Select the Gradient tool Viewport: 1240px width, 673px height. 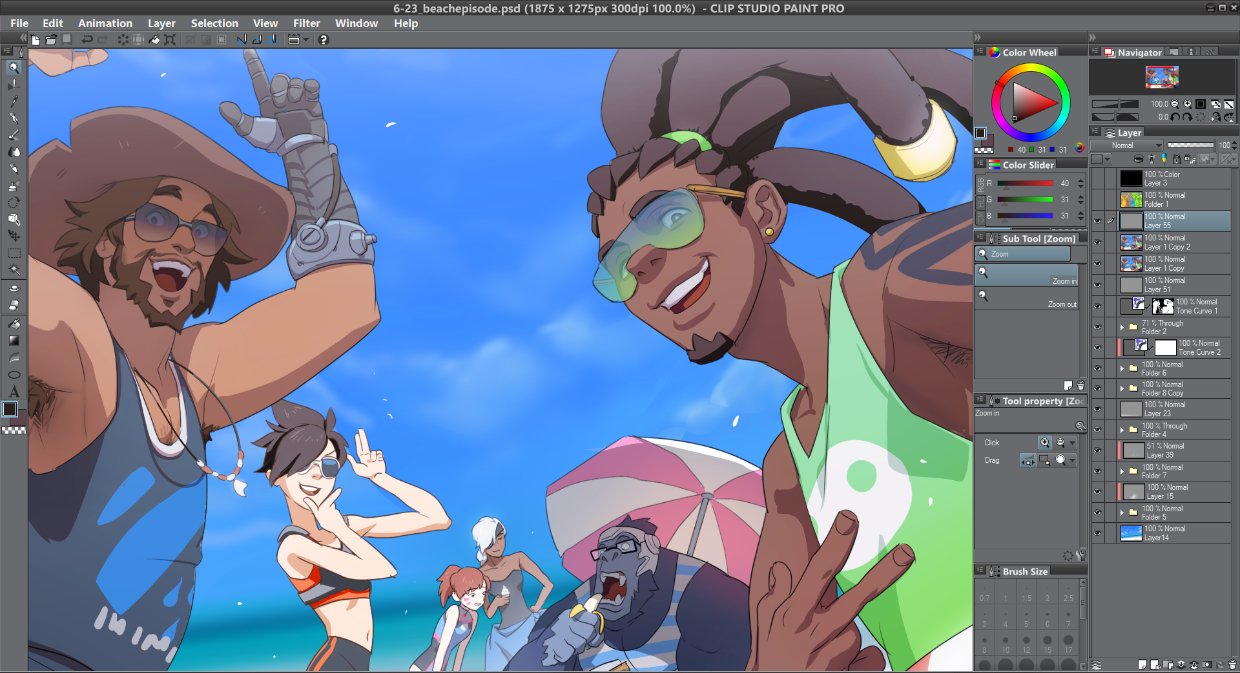(x=14, y=340)
